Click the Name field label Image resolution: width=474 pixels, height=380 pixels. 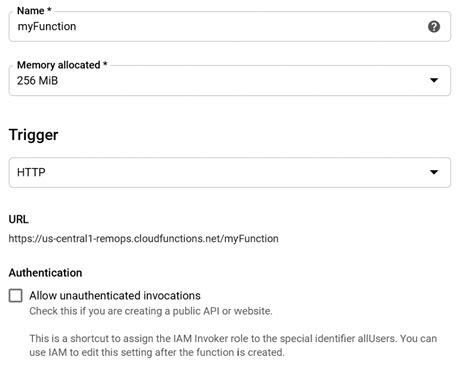tap(34, 11)
